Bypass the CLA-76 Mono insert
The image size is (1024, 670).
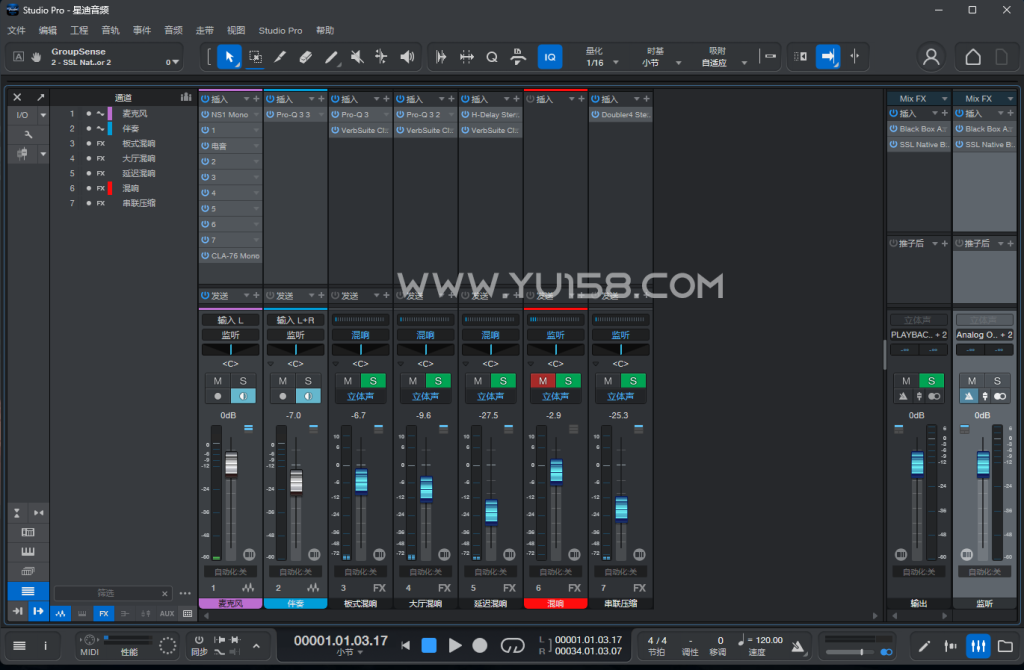(x=205, y=255)
